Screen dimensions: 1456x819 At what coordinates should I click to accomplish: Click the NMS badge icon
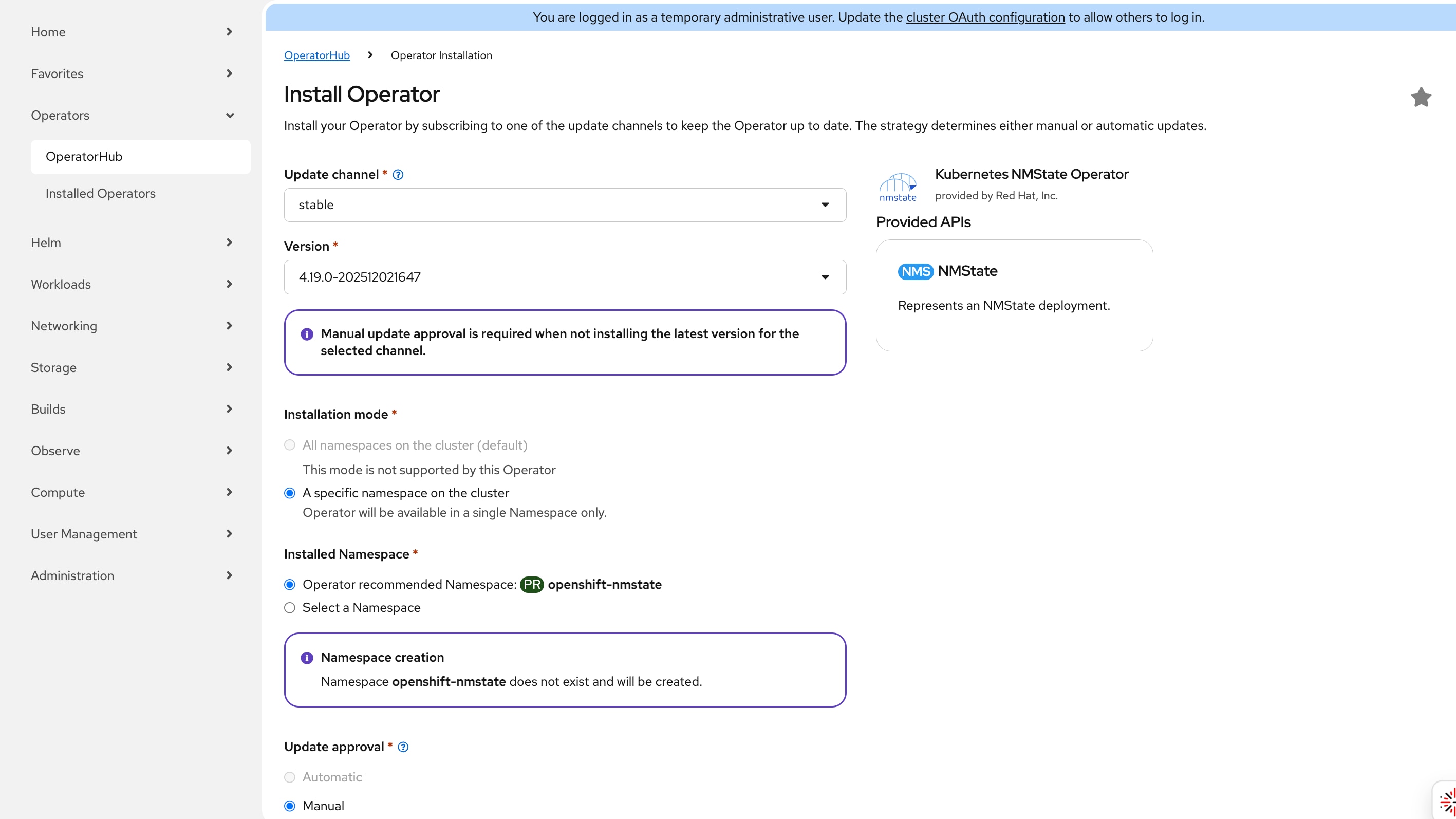point(915,271)
